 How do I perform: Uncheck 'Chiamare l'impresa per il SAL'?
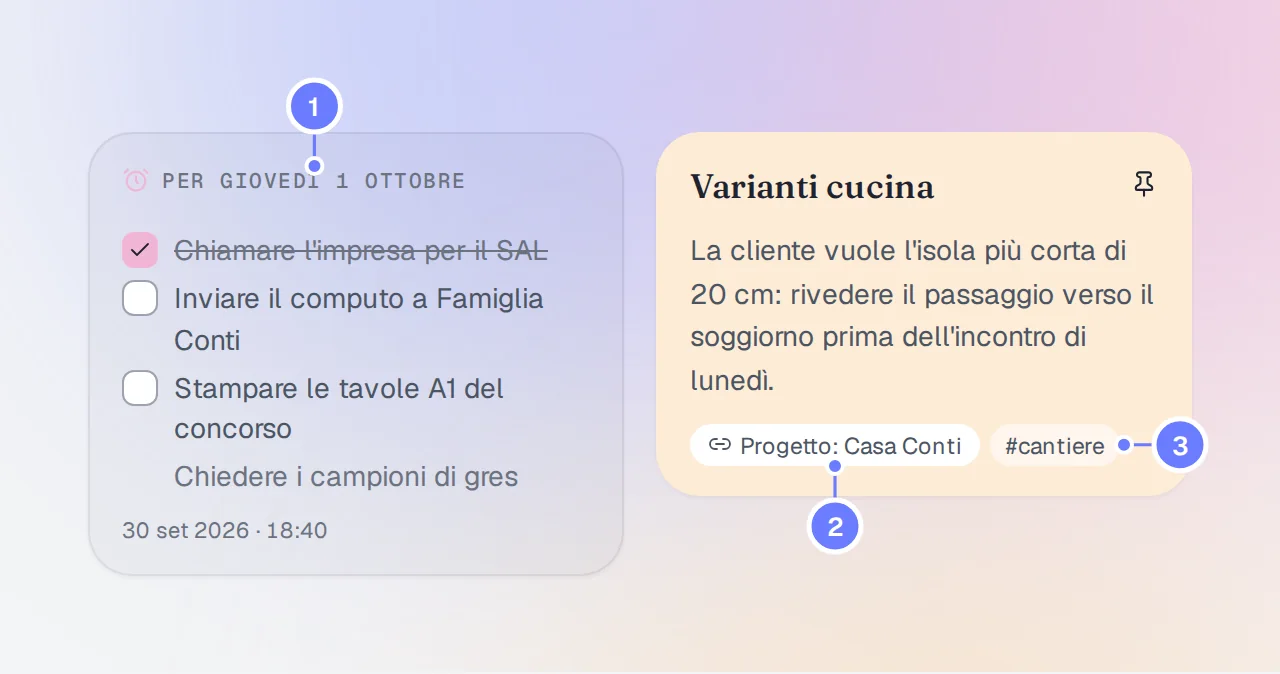pyautogui.click(x=140, y=250)
